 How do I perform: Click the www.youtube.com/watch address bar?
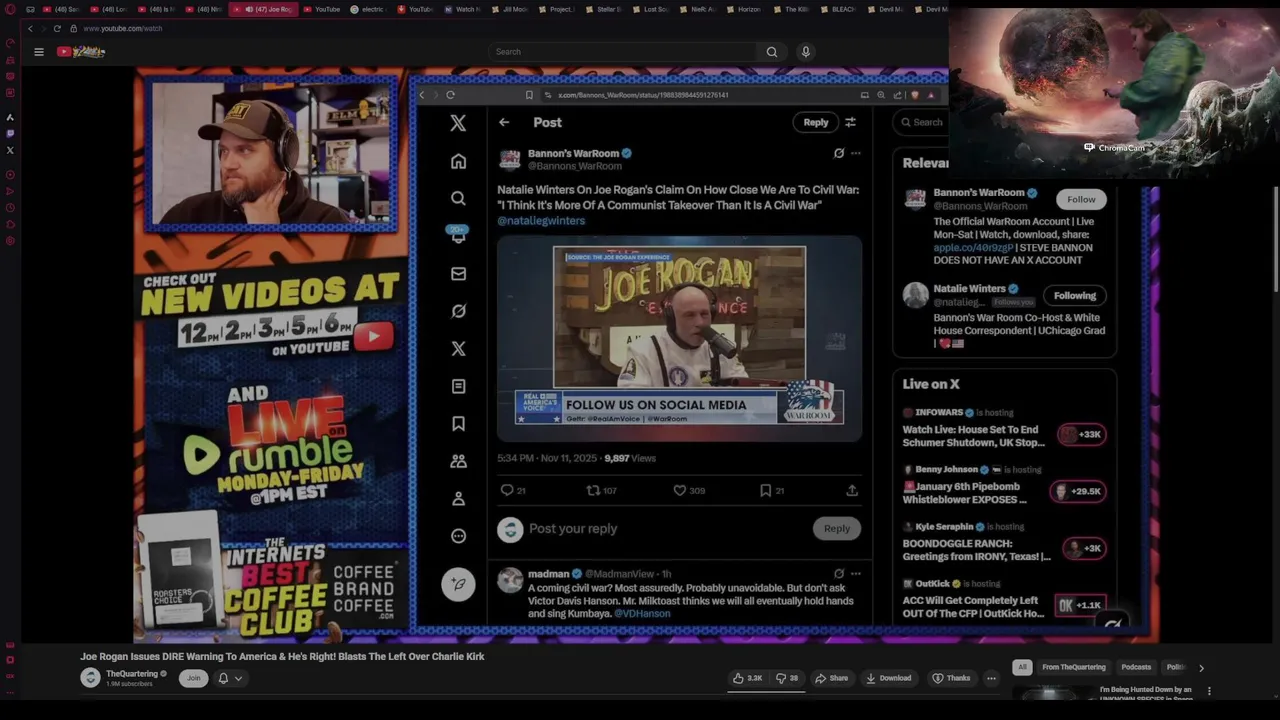point(123,28)
